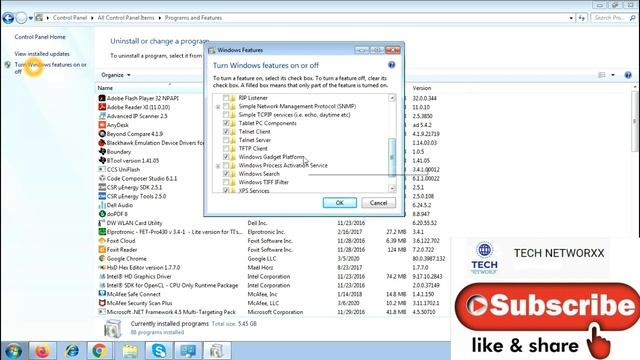Image resolution: width=640 pixels, height=360 pixels.
Task: Select the Intel HD Graphics Driver row
Action: tap(272, 277)
